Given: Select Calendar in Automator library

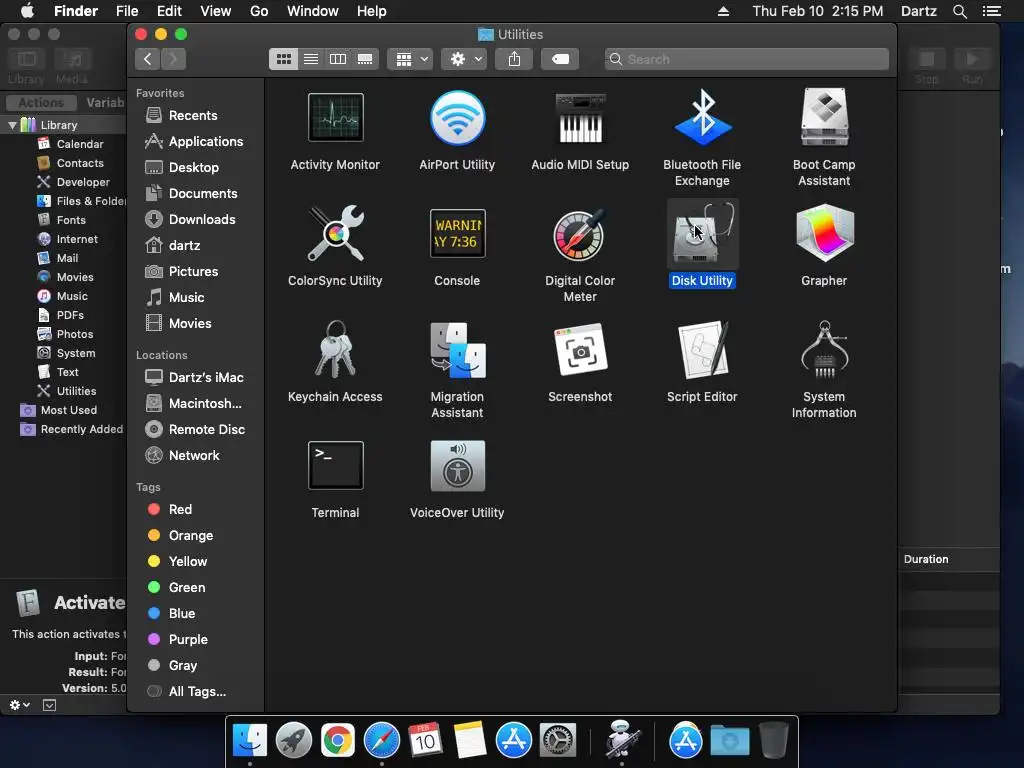Looking at the screenshot, I should pyautogui.click(x=71, y=144).
